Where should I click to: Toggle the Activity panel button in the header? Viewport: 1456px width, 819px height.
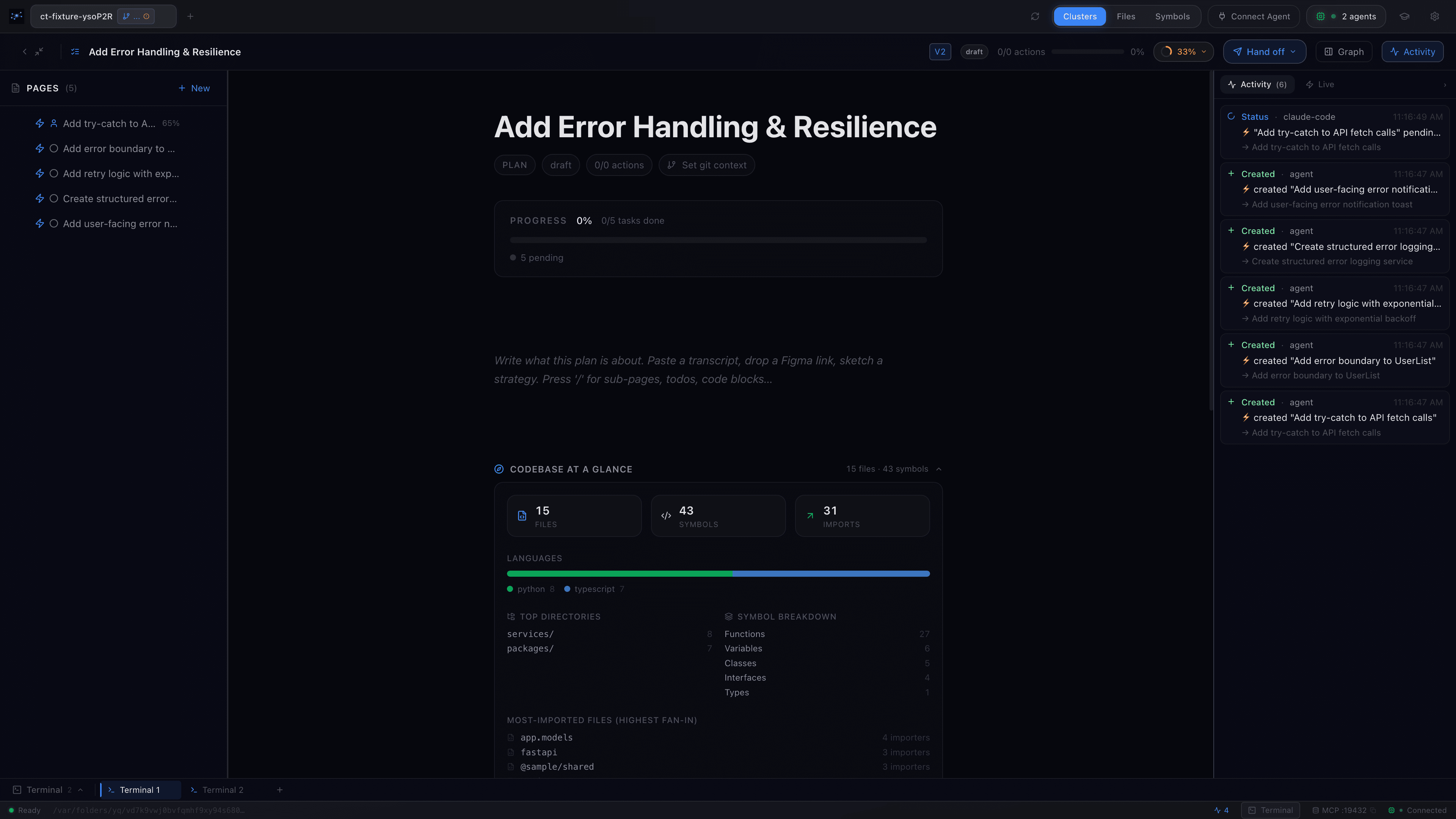[1412, 52]
